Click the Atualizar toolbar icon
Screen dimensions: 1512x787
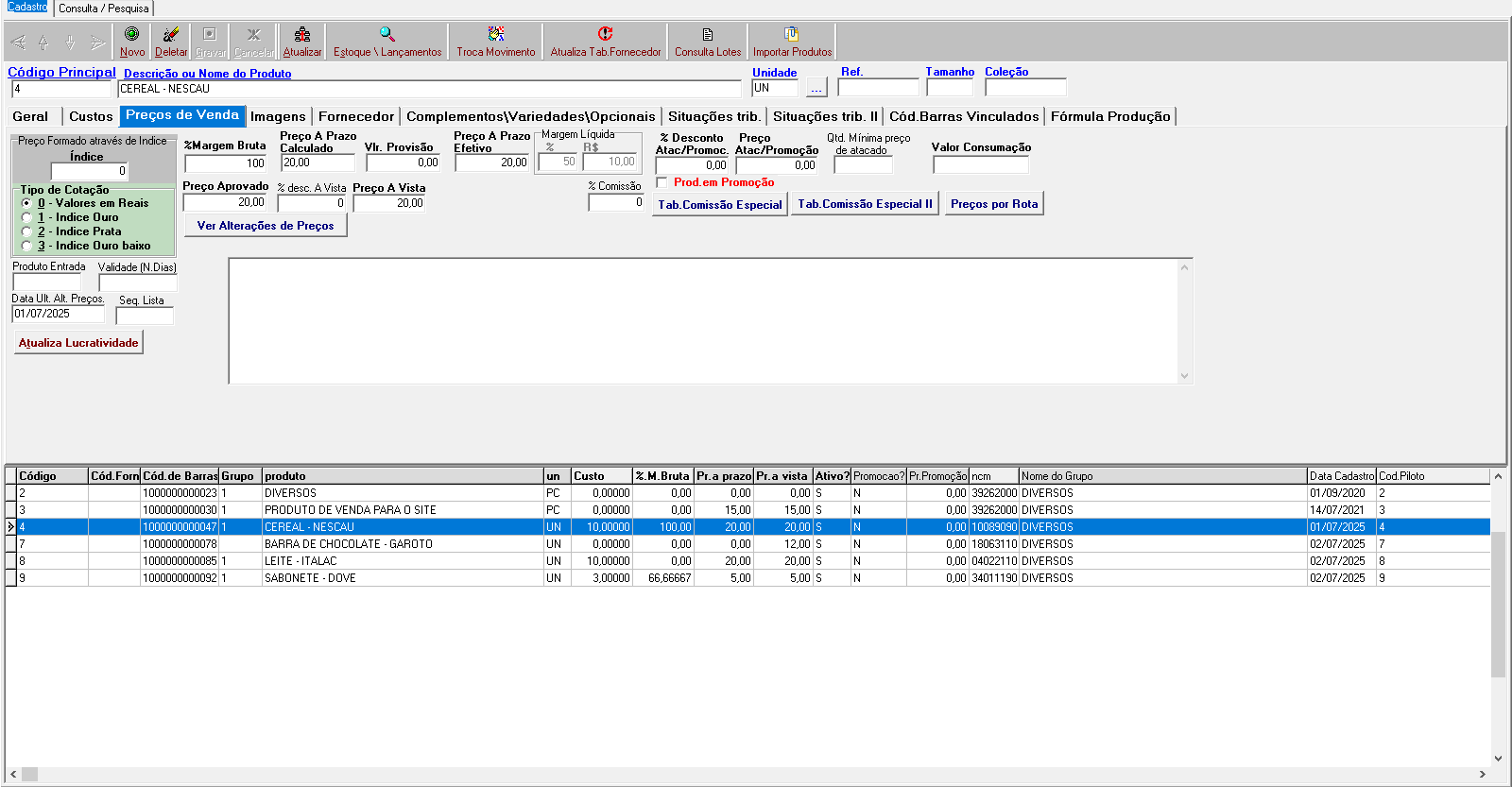pyautogui.click(x=301, y=35)
